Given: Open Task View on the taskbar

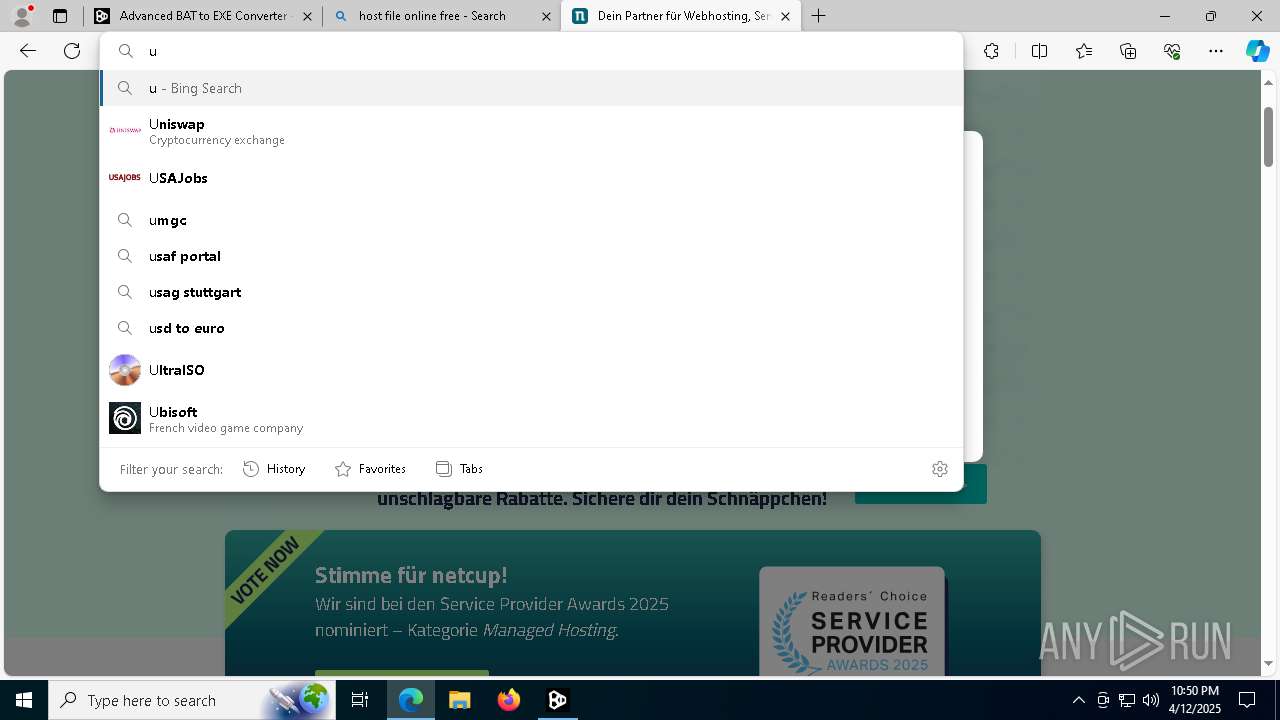Looking at the screenshot, I should click(360, 700).
